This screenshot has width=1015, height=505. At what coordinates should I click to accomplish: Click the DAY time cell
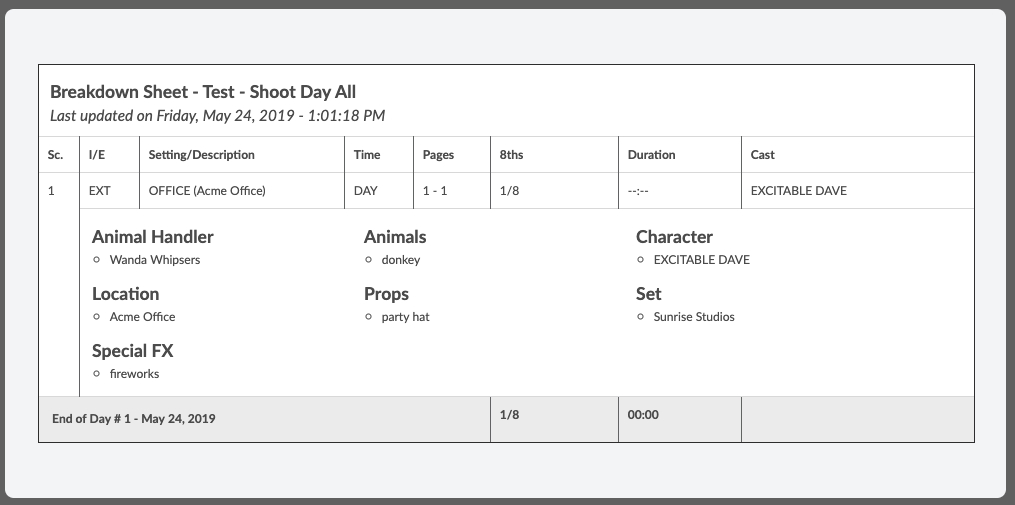366,191
